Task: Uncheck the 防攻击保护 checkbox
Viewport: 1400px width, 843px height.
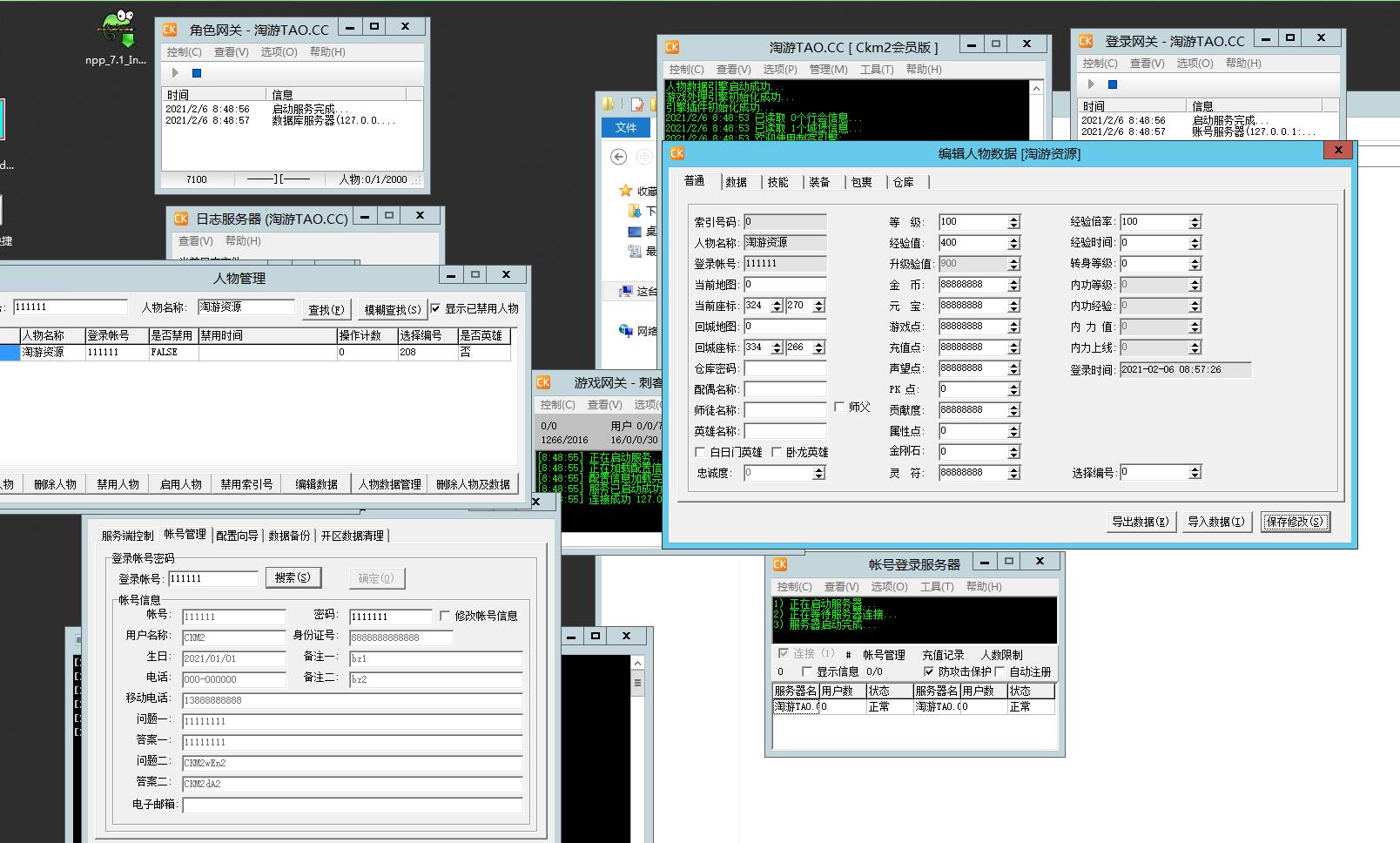Action: [928, 671]
